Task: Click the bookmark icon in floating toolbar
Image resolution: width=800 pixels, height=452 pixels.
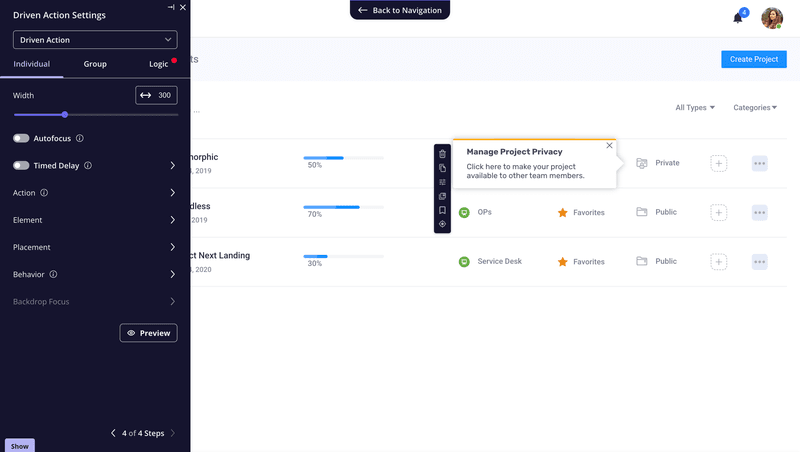Action: tap(442, 210)
